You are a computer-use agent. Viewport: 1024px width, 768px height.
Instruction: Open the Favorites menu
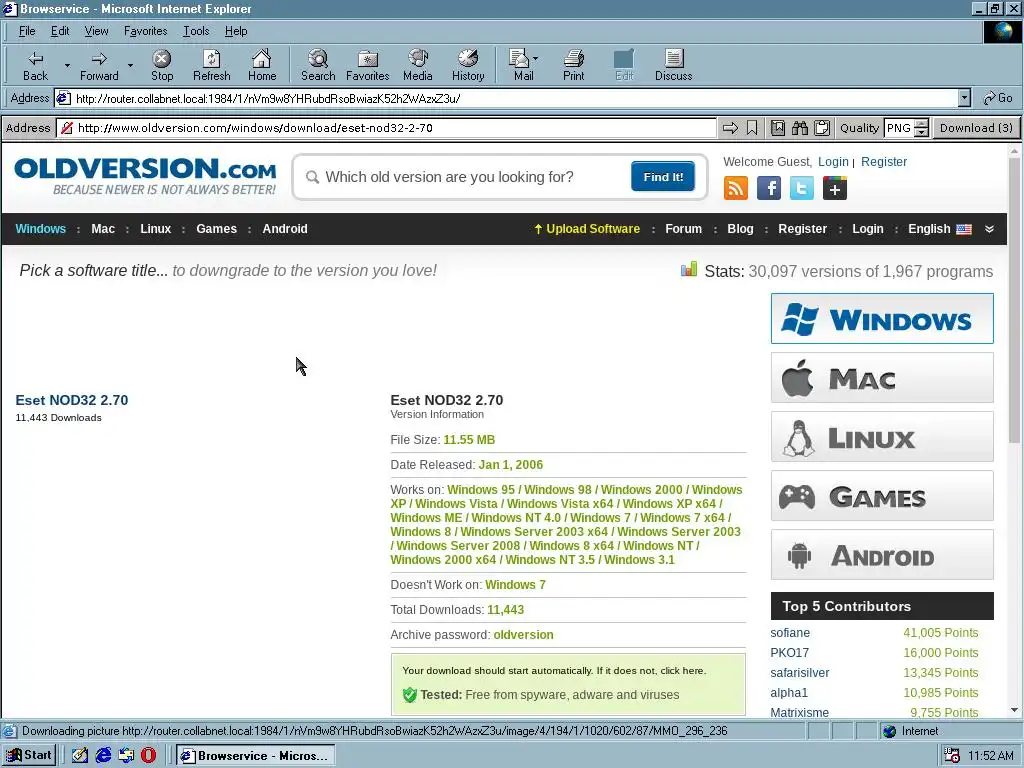pos(146,31)
